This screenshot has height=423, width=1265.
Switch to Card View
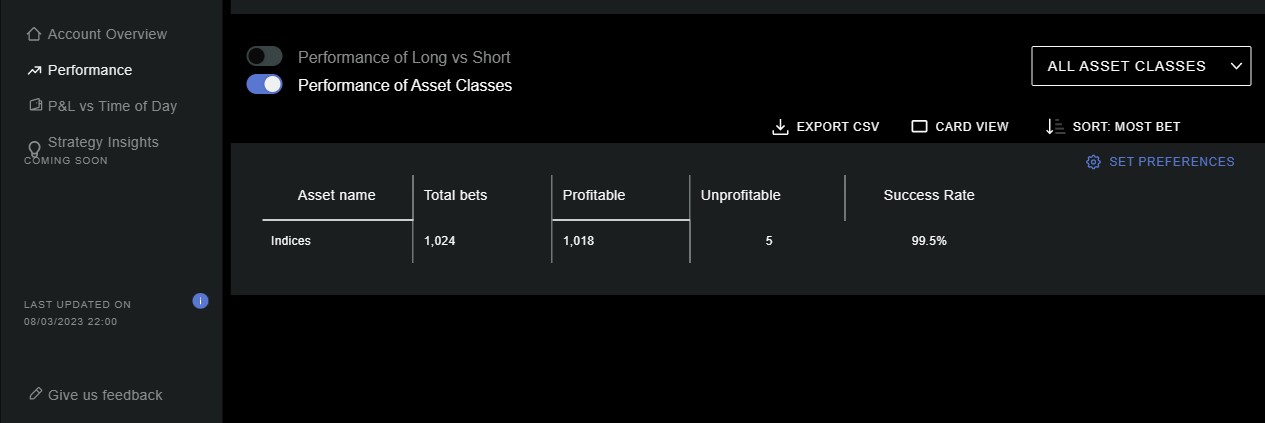tap(960, 127)
